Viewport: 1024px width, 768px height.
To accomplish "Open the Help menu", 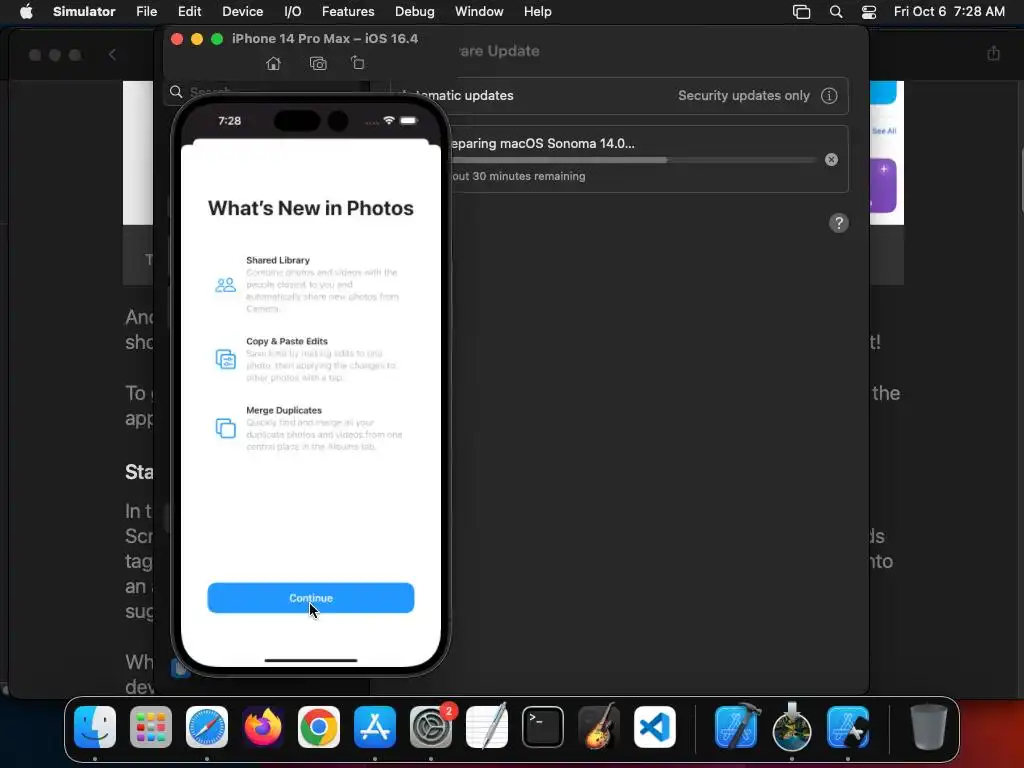I will click(x=537, y=12).
